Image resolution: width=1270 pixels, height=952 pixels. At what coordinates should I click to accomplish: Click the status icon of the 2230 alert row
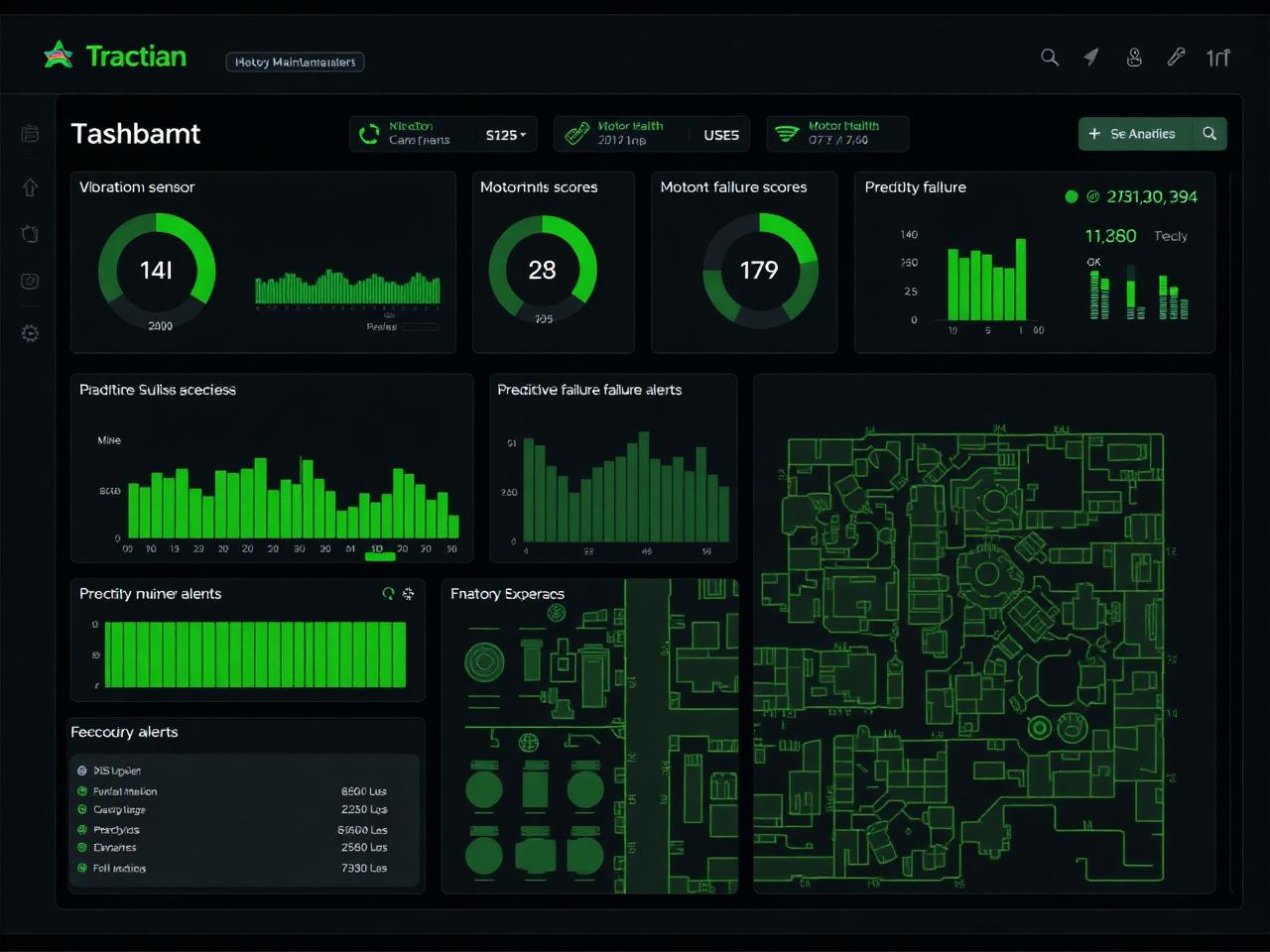(82, 809)
